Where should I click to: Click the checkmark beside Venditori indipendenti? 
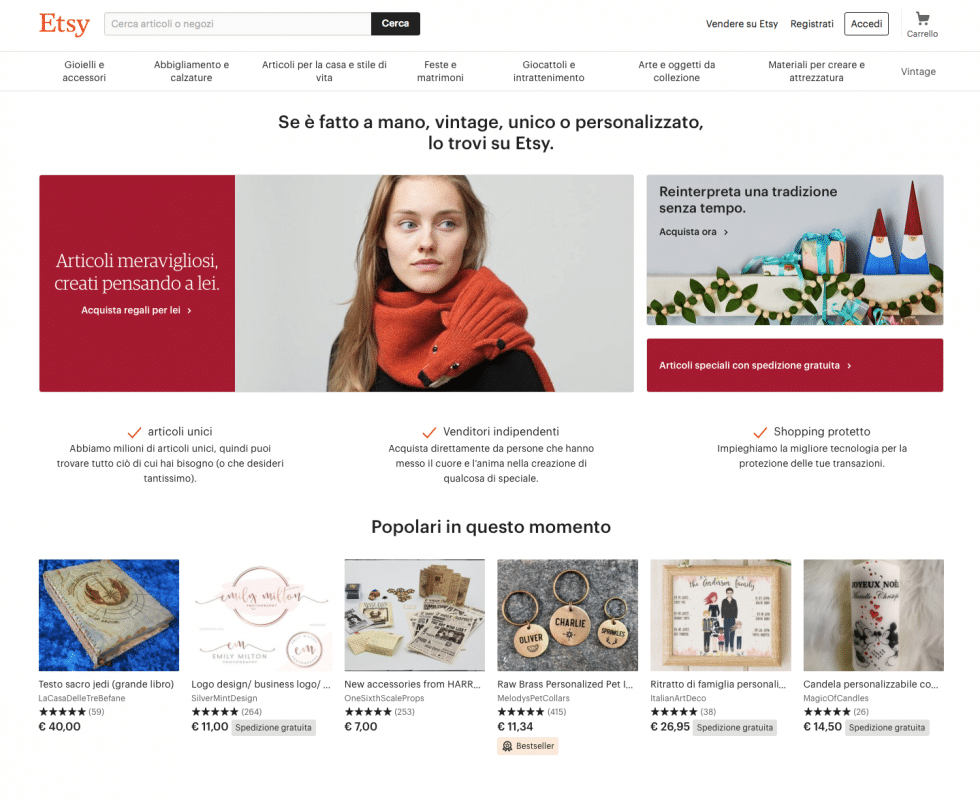coord(429,432)
